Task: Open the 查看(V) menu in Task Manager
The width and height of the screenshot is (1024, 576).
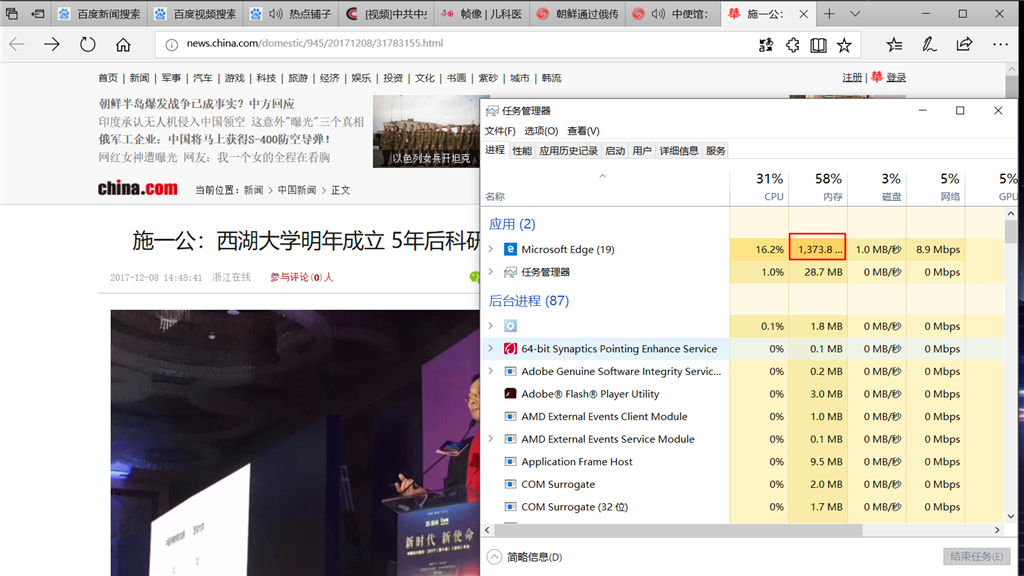Action: (x=583, y=131)
